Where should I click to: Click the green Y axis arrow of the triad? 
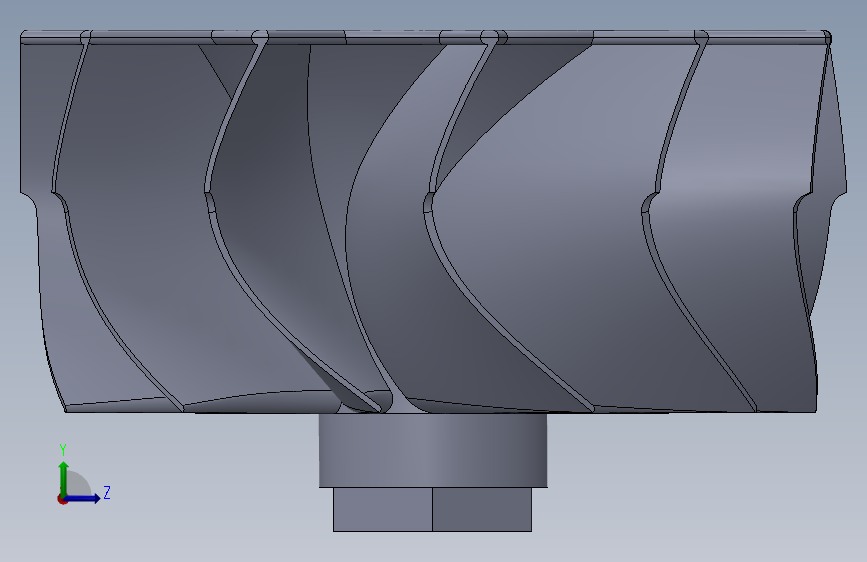coord(63,478)
